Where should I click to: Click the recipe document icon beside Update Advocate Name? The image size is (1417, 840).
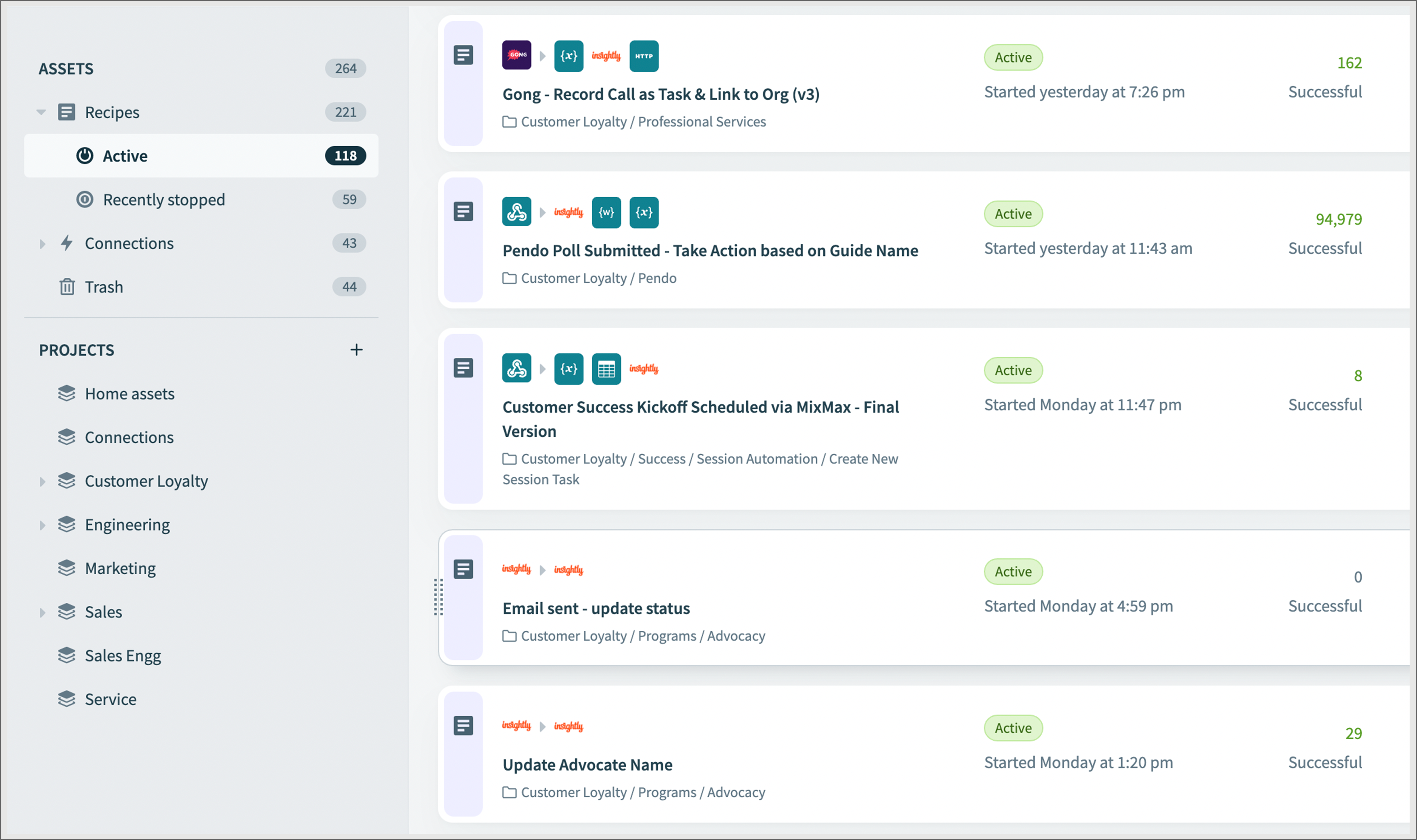tap(463, 725)
